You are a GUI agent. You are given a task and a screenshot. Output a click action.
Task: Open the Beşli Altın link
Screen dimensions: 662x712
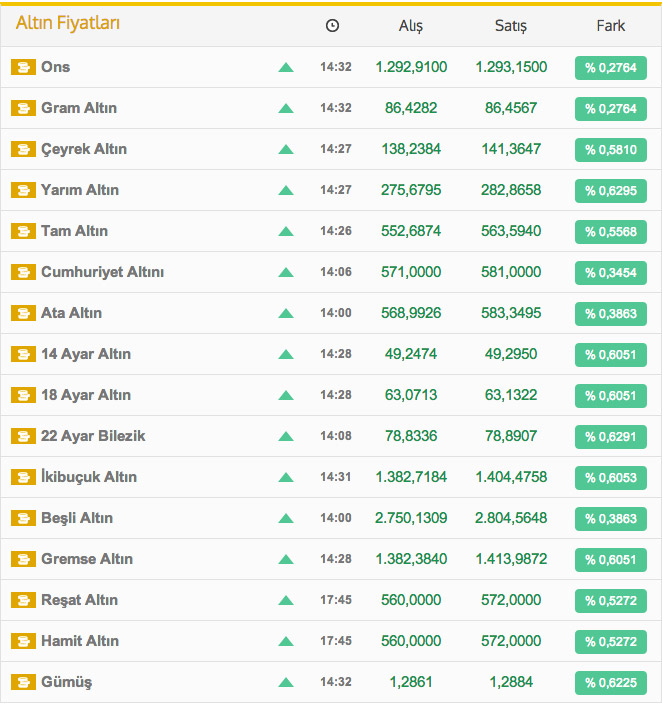[77, 518]
